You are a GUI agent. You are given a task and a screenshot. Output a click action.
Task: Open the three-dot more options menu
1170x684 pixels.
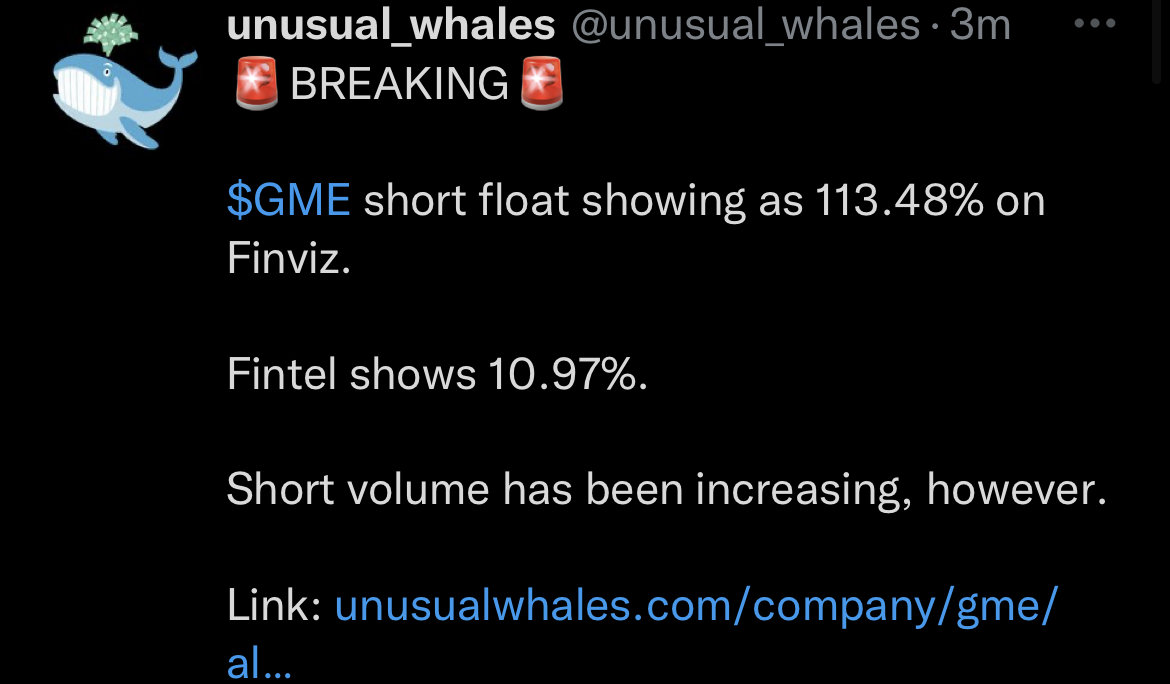(1095, 24)
